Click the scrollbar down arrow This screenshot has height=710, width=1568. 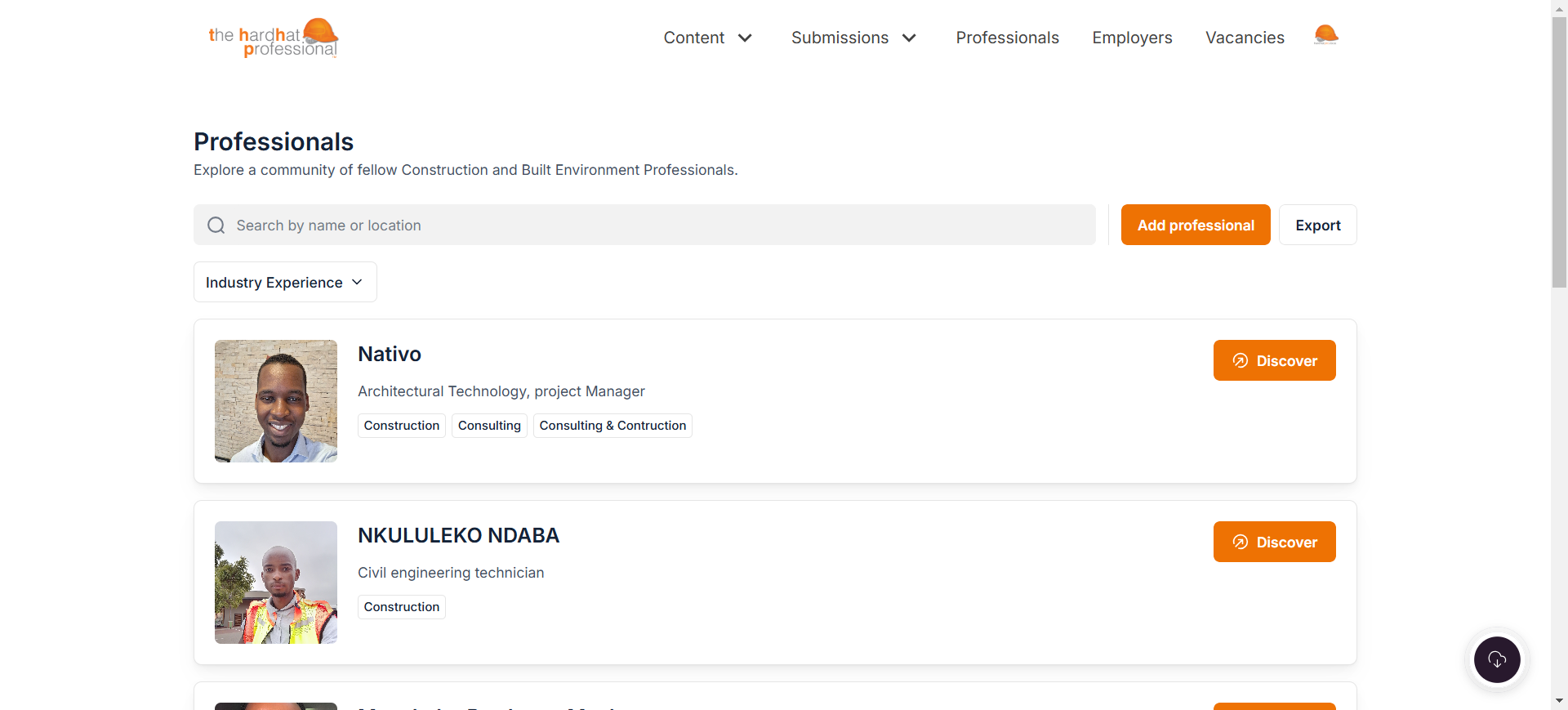[1559, 701]
